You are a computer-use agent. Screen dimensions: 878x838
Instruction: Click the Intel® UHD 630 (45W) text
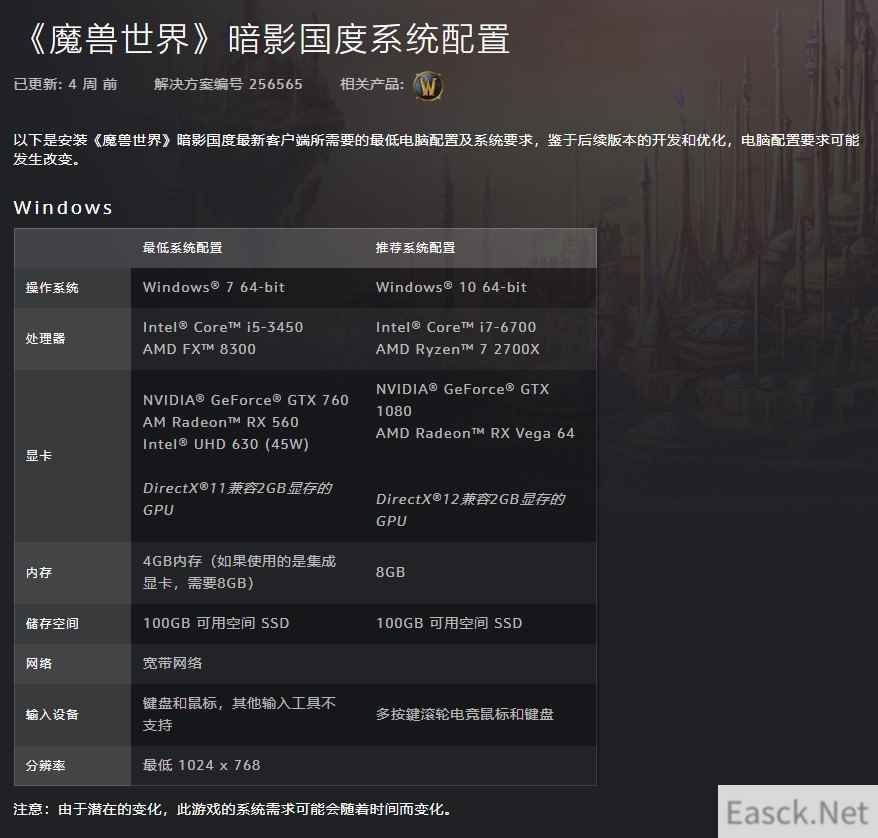pos(226,444)
